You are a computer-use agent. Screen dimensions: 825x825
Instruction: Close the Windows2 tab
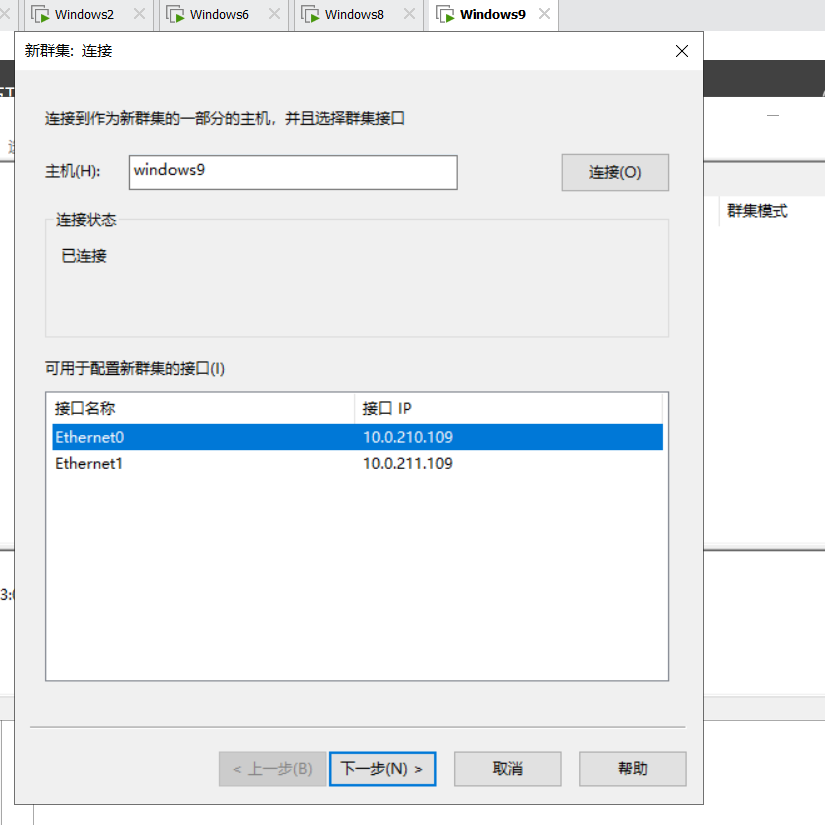point(138,15)
